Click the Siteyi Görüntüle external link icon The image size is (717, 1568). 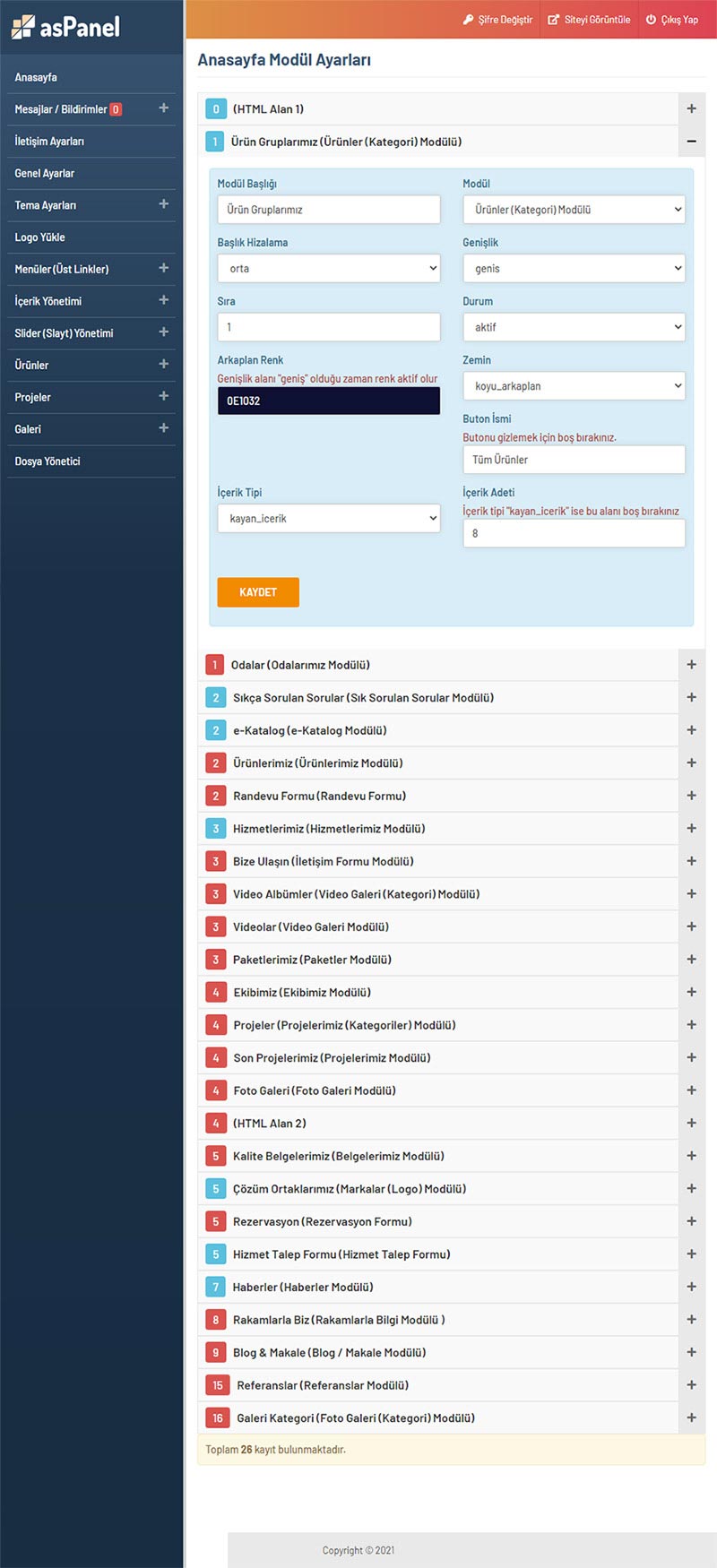click(x=554, y=20)
